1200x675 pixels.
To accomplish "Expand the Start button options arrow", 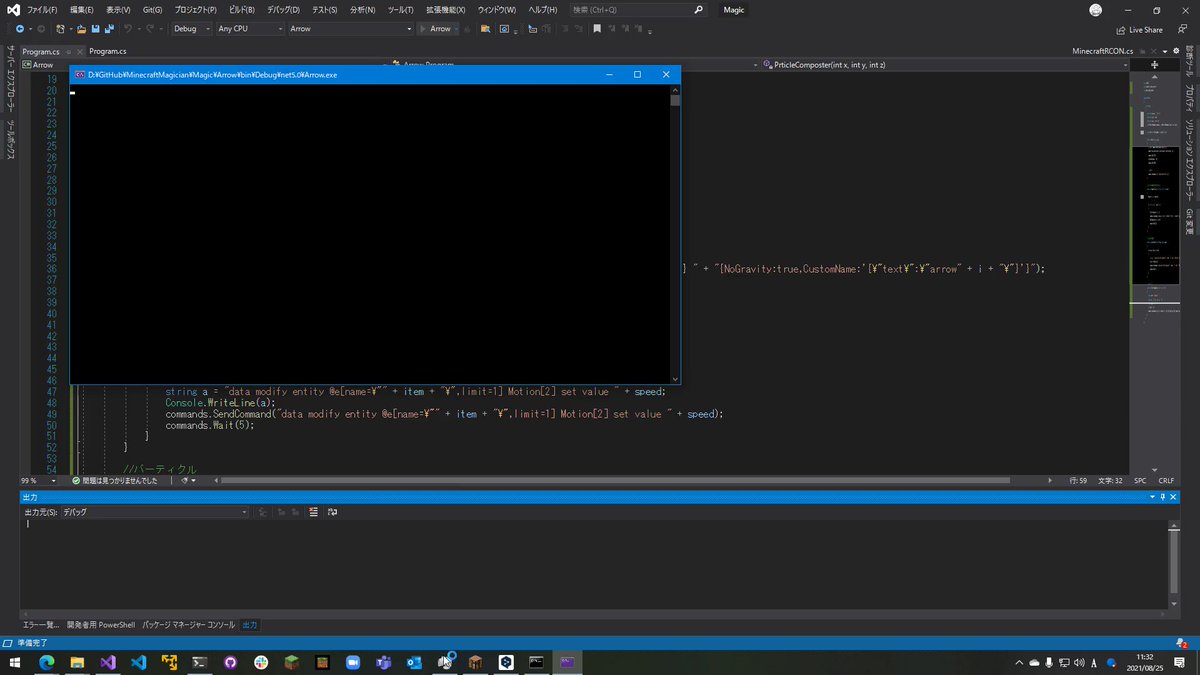I will [457, 29].
